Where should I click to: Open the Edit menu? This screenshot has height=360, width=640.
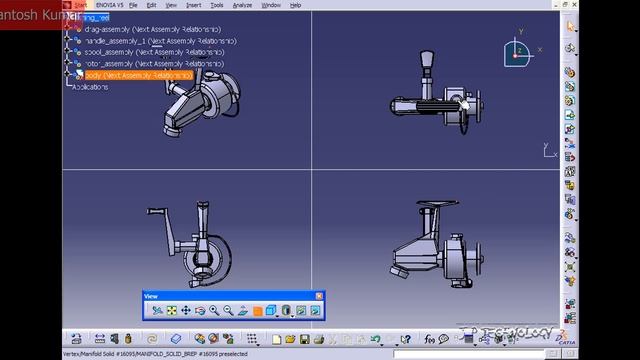click(151, 5)
